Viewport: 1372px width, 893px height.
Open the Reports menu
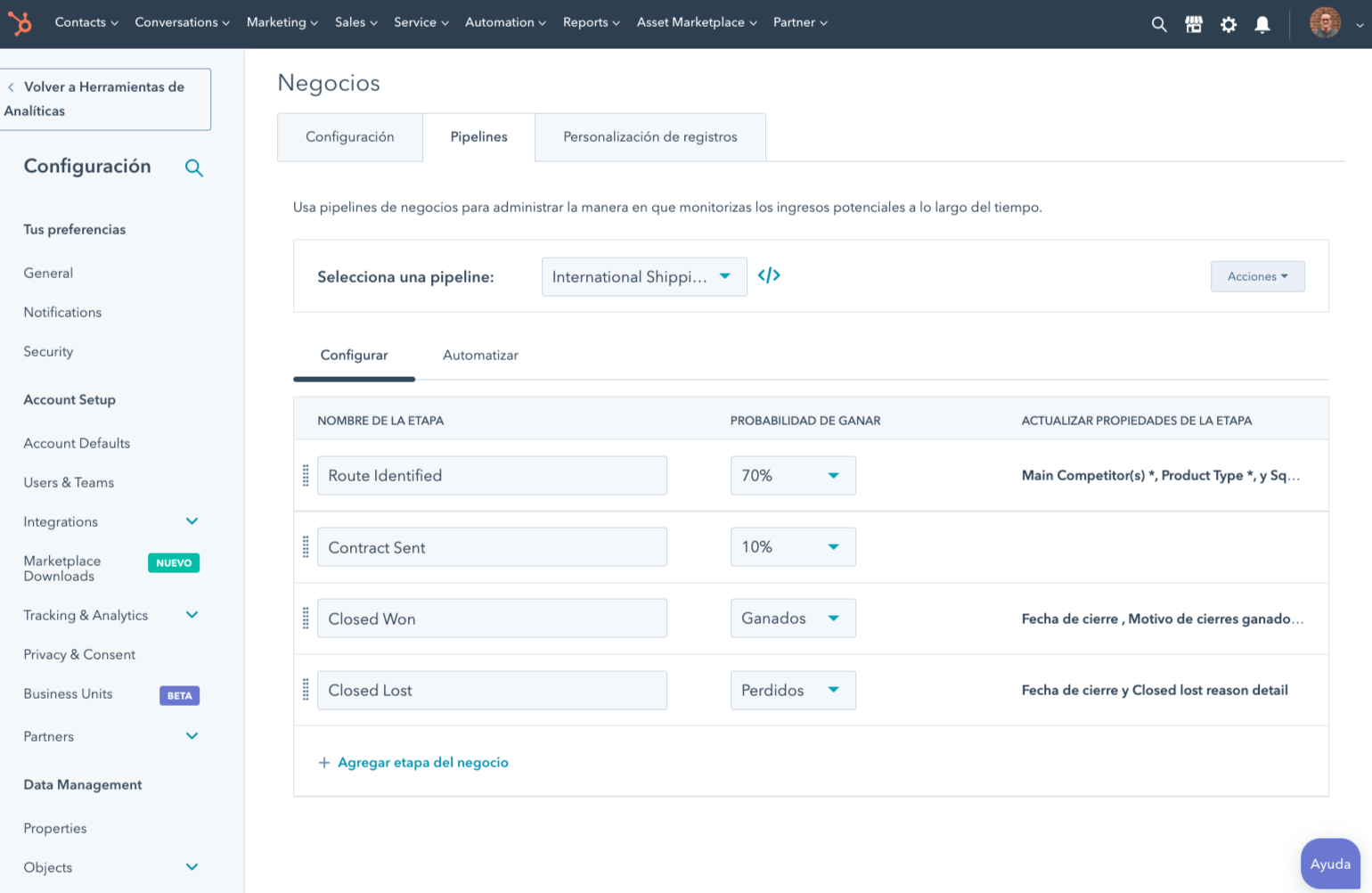point(591,22)
